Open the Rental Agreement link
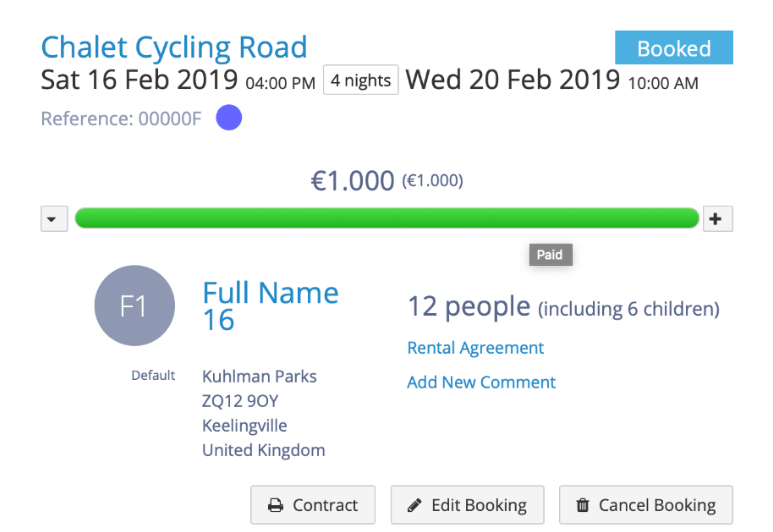773x532 pixels. click(475, 348)
